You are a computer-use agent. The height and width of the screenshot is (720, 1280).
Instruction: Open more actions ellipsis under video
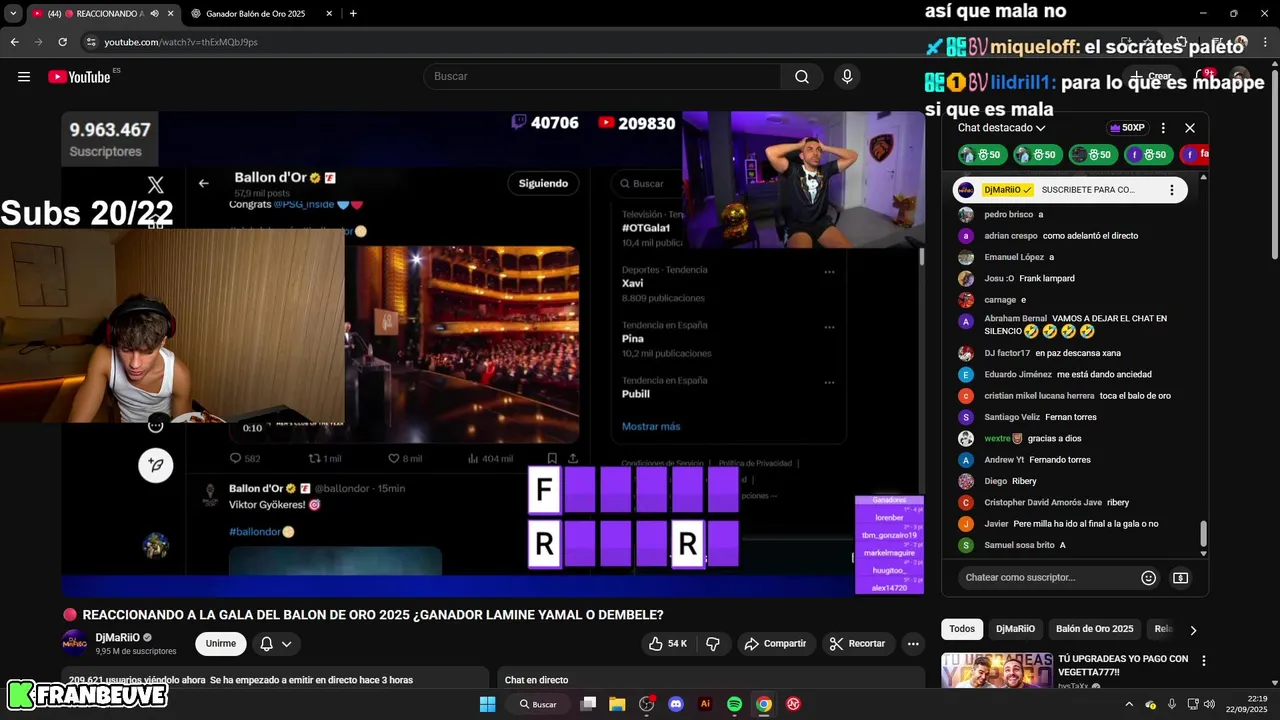pyautogui.click(x=913, y=644)
